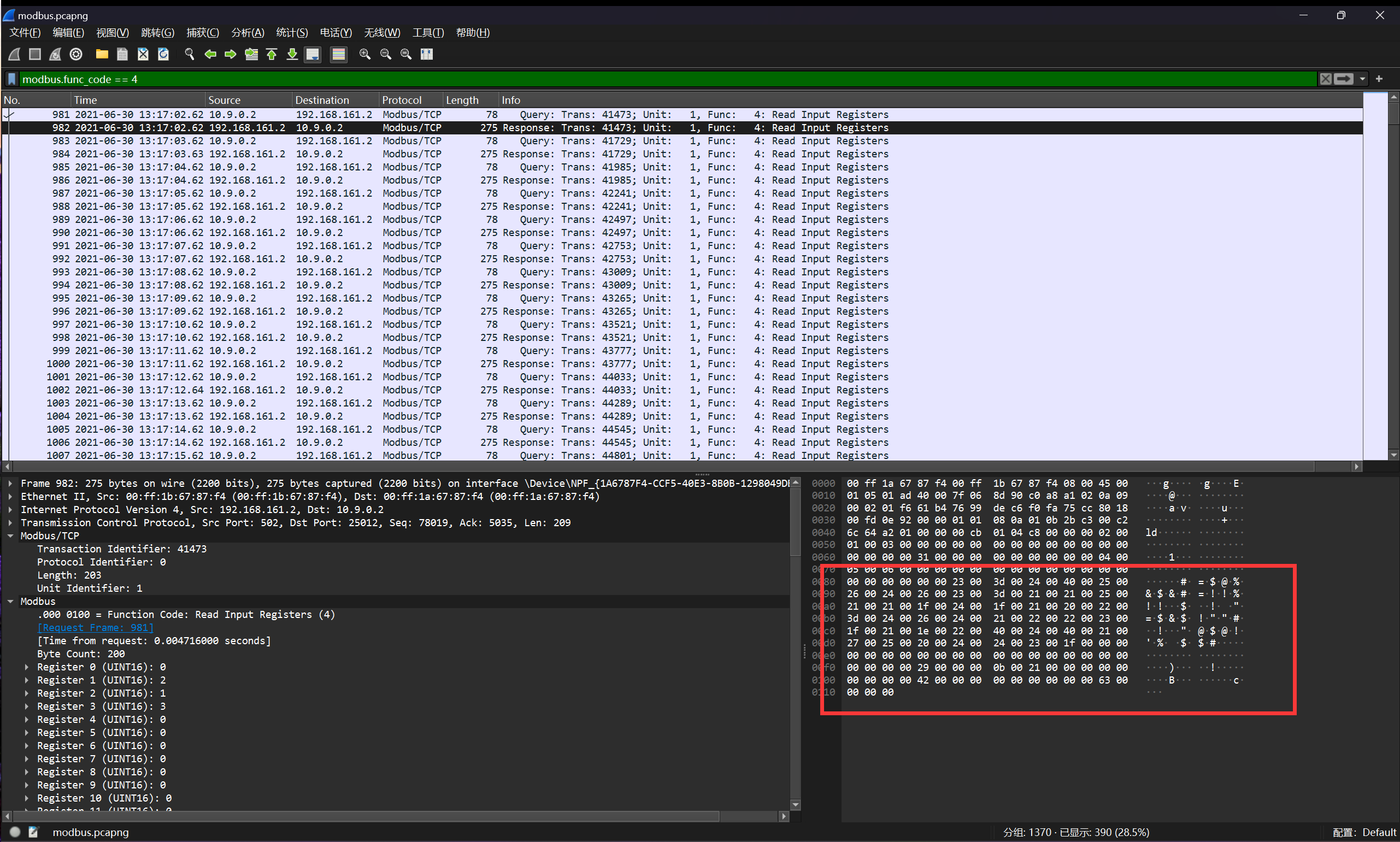Screen dimensions: 1400x842
Task: Collapse the Modbus/TCP tree node
Action: tap(10, 535)
